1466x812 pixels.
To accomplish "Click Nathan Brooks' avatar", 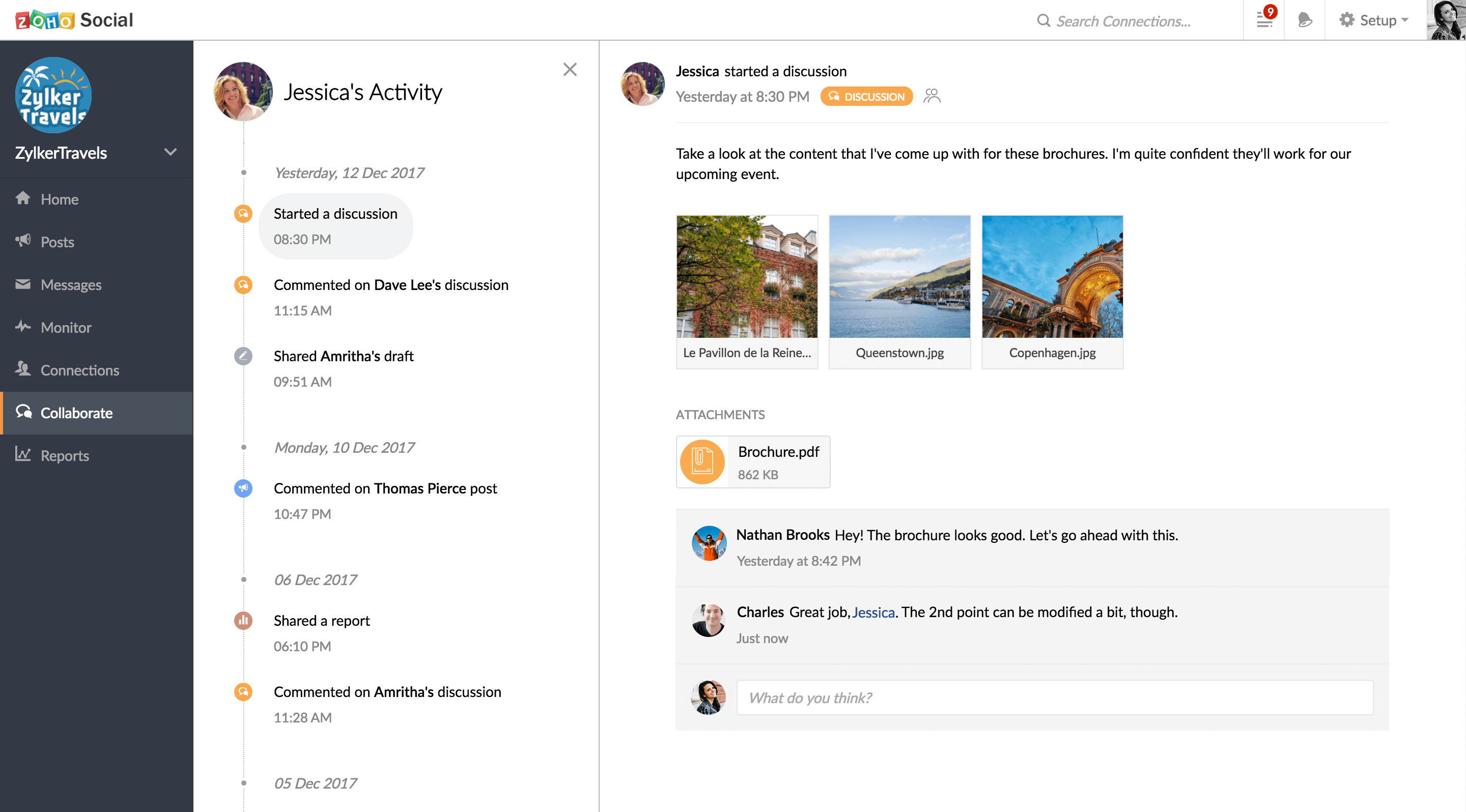I will [x=709, y=543].
